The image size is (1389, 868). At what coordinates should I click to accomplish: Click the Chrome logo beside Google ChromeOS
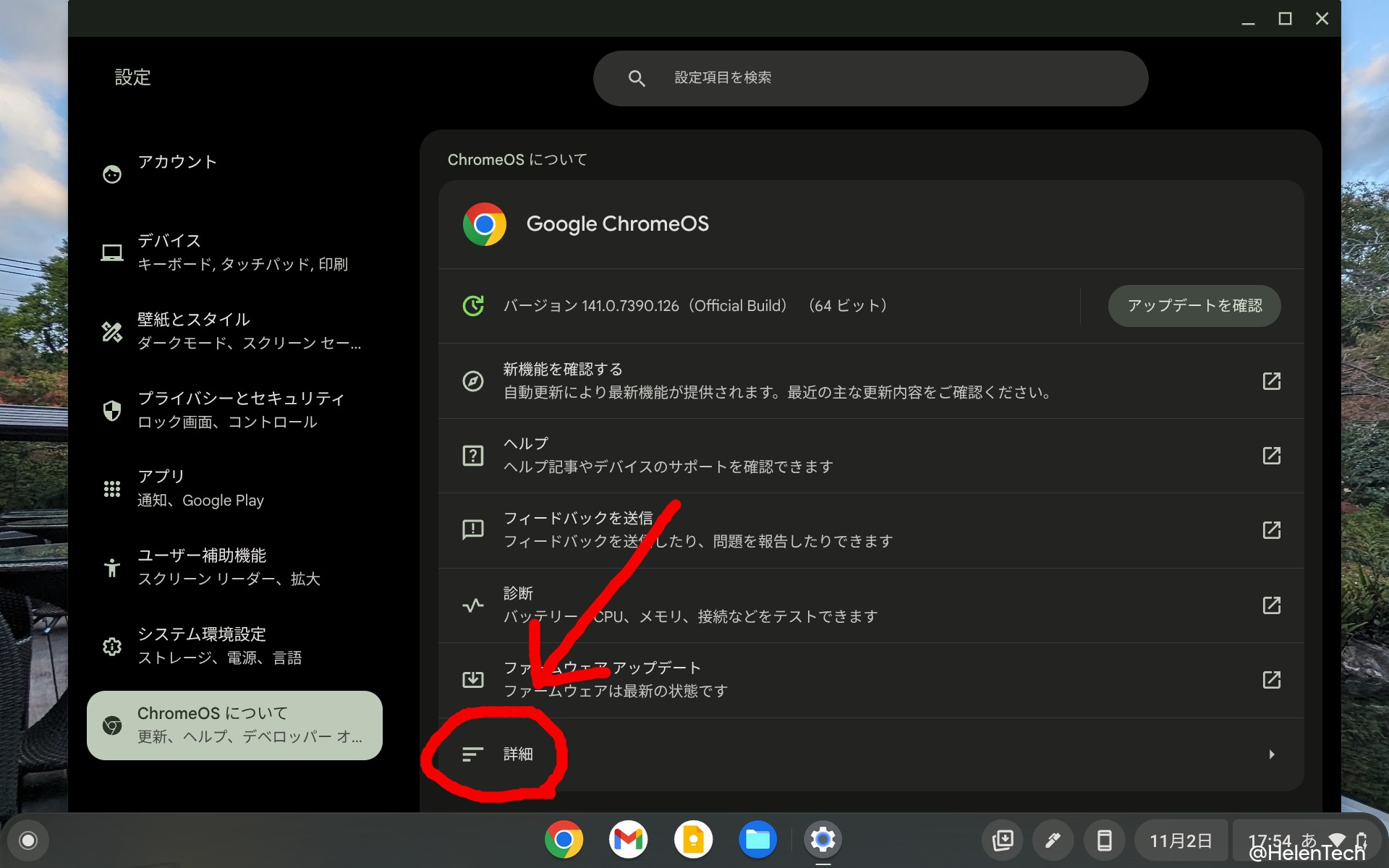point(483,224)
